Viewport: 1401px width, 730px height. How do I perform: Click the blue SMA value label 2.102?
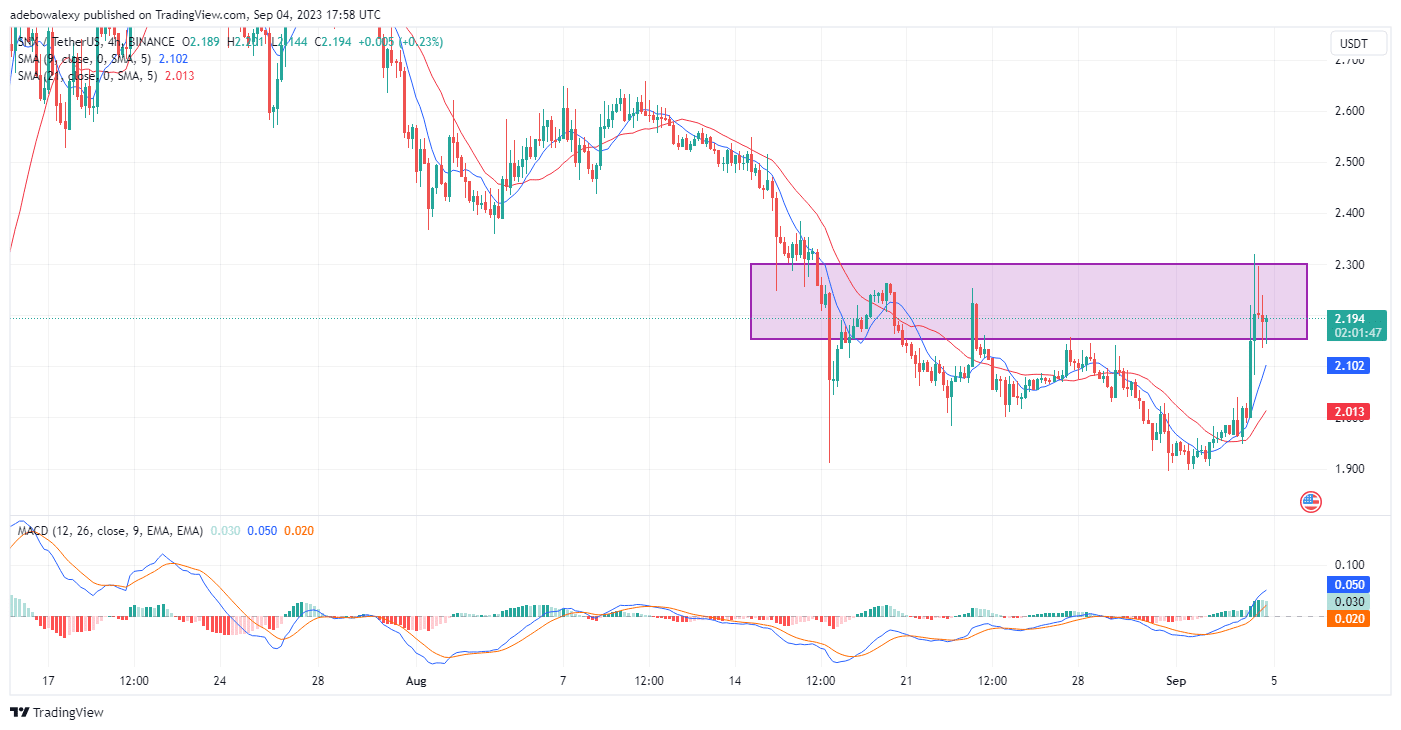coord(1347,366)
